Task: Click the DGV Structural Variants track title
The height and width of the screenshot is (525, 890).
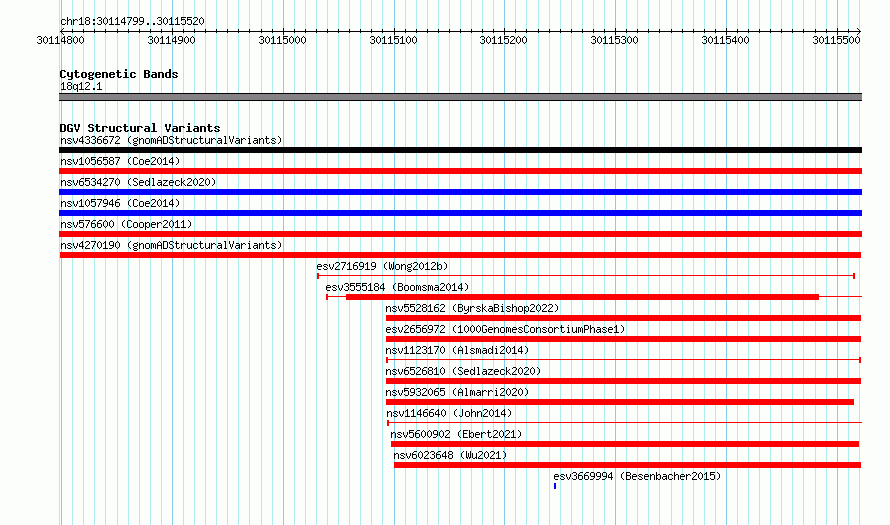Action: coord(140,128)
